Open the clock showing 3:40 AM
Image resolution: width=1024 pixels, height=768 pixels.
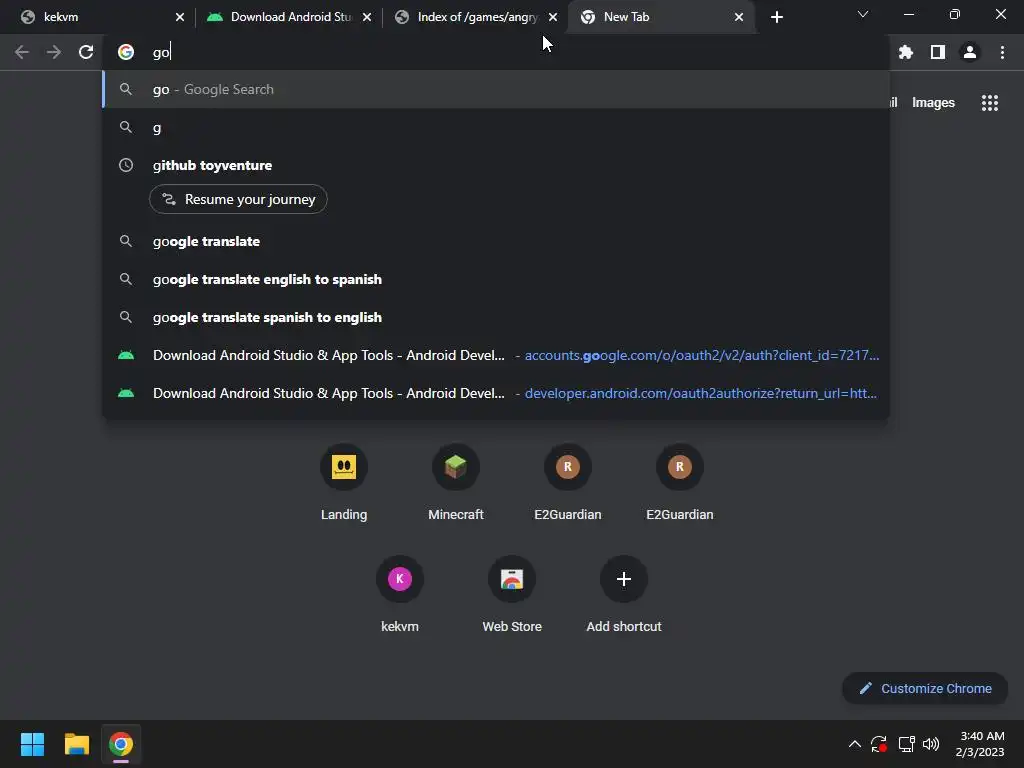[x=980, y=744]
